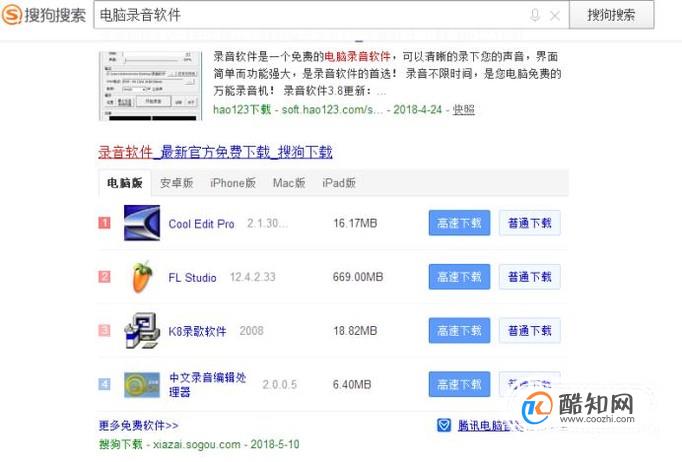The height and width of the screenshot is (462, 682).
Task: Open the Cool Edit Pro link
Action: click(x=201, y=224)
